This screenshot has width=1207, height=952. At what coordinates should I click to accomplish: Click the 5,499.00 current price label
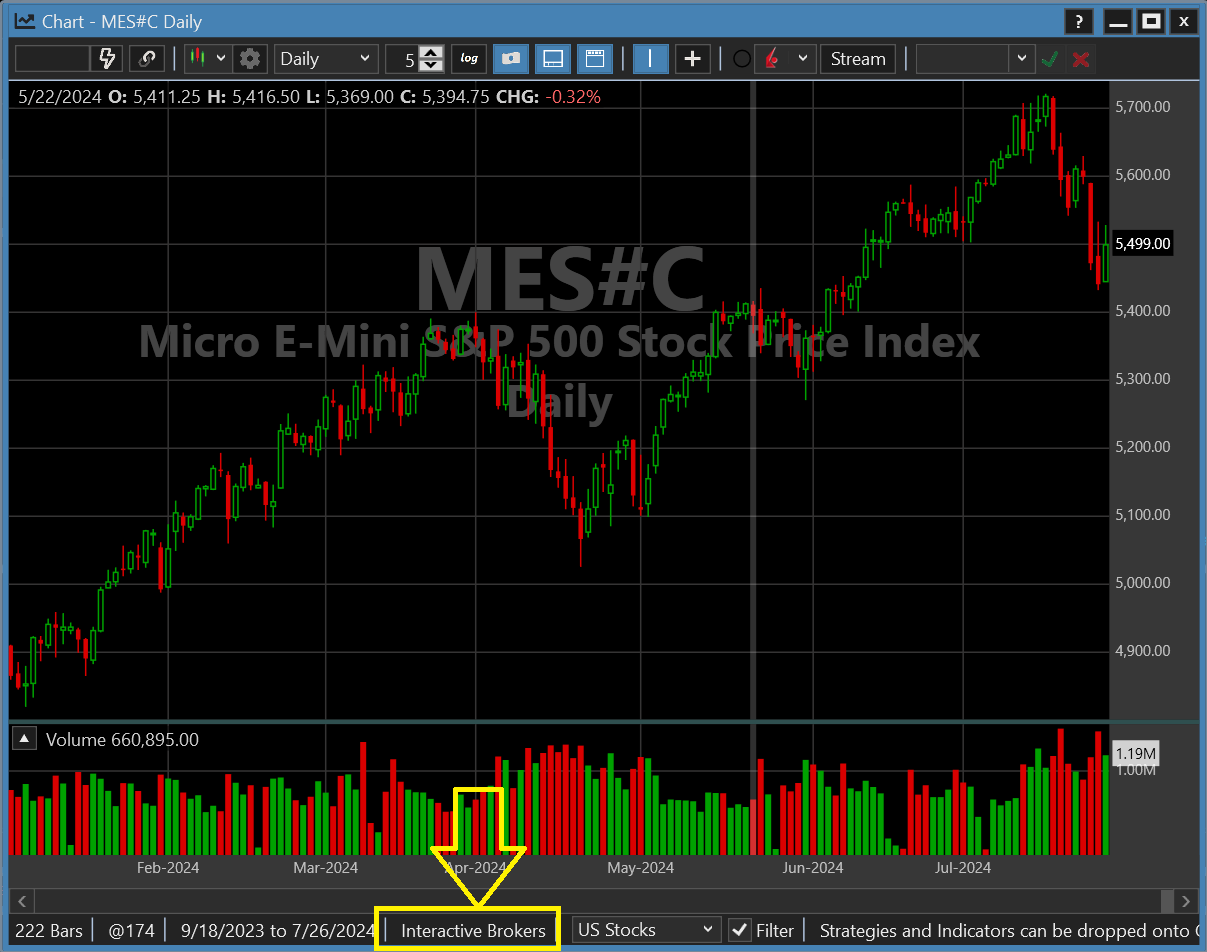pos(1142,243)
